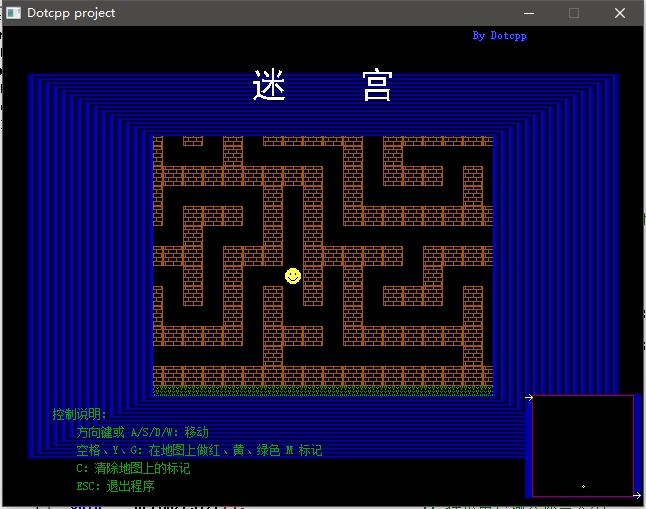Click the "C: 清除地图上的标记" instruction line
Image resolution: width=646 pixels, height=509 pixels.
pos(132,468)
